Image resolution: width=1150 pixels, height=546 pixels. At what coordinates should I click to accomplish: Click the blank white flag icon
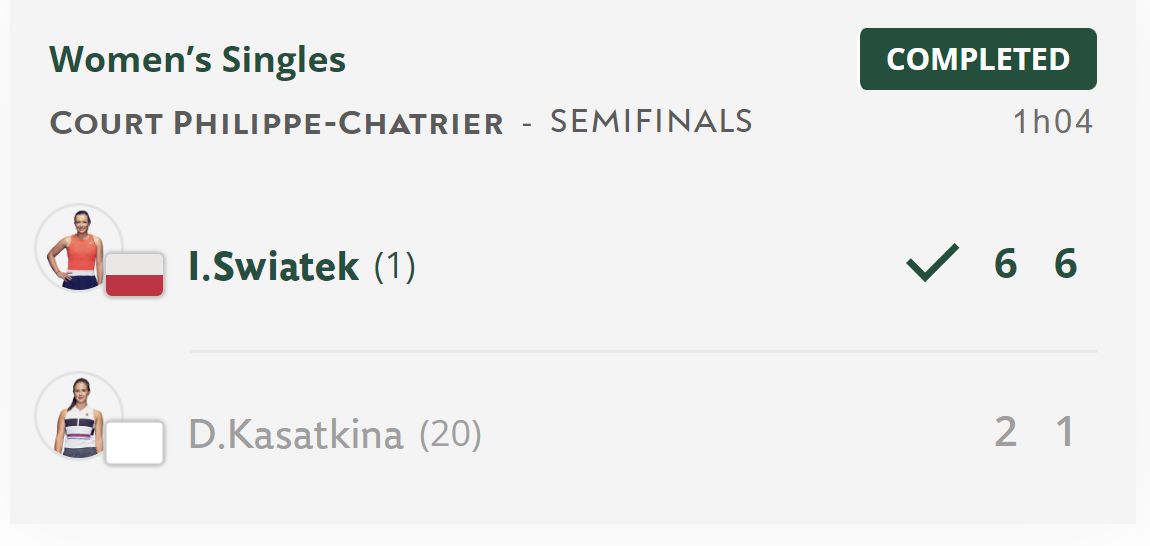click(x=134, y=443)
